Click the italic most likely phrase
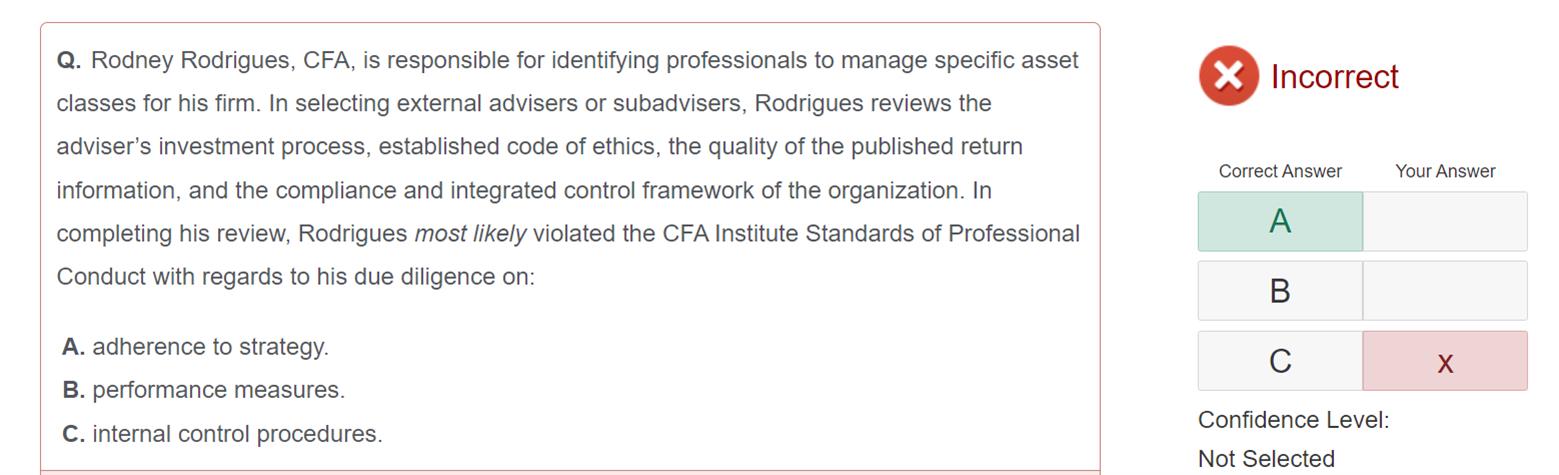This screenshot has height=475, width=1559. pyautogui.click(x=470, y=234)
